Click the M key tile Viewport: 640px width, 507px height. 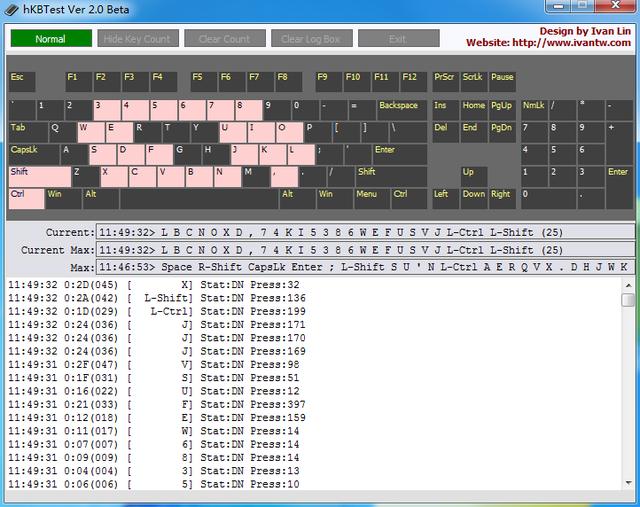pos(256,177)
